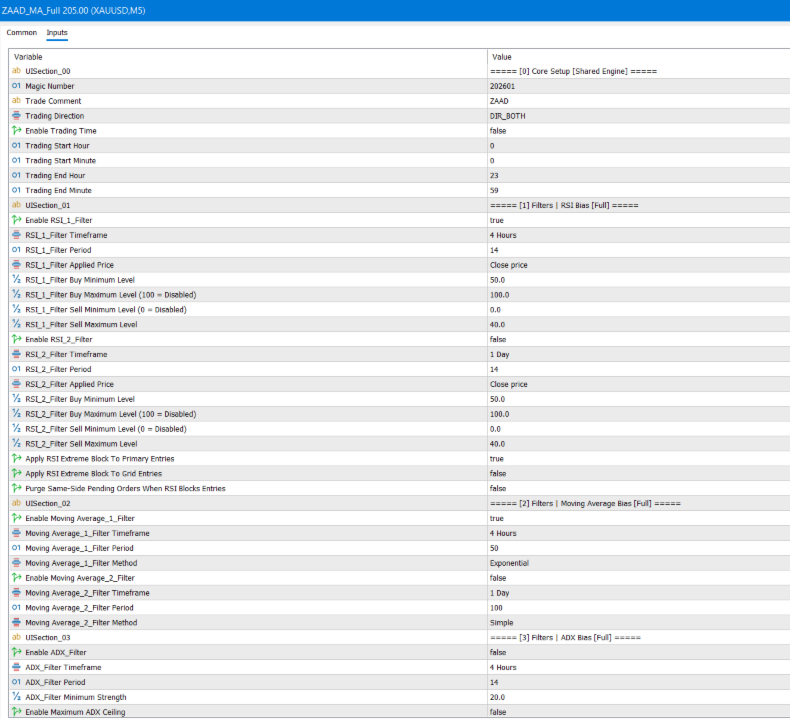
Task: Click the enum icon beside ADX_Filter Timeframe
Action: click(17, 667)
